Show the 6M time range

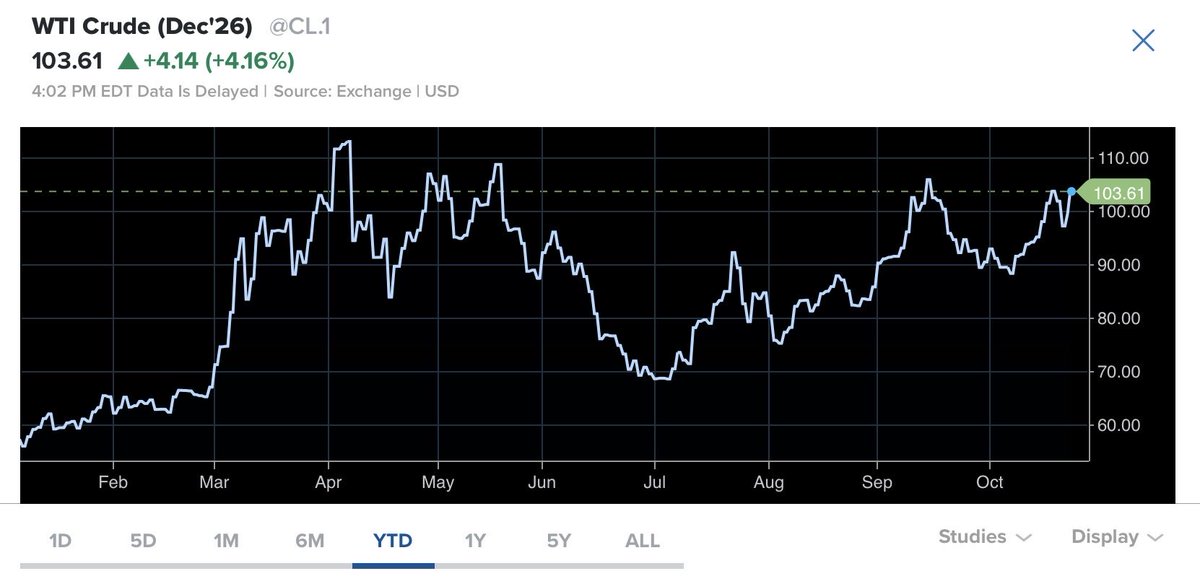(x=310, y=541)
